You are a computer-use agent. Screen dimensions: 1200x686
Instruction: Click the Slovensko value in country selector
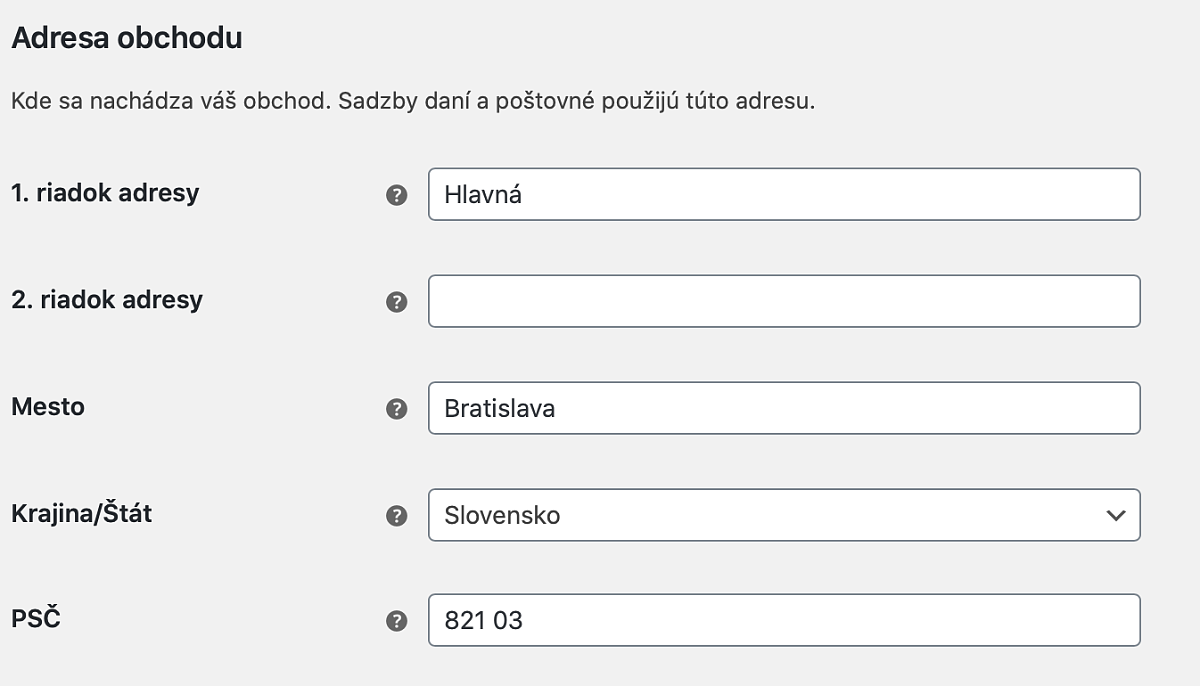pyautogui.click(x=502, y=515)
